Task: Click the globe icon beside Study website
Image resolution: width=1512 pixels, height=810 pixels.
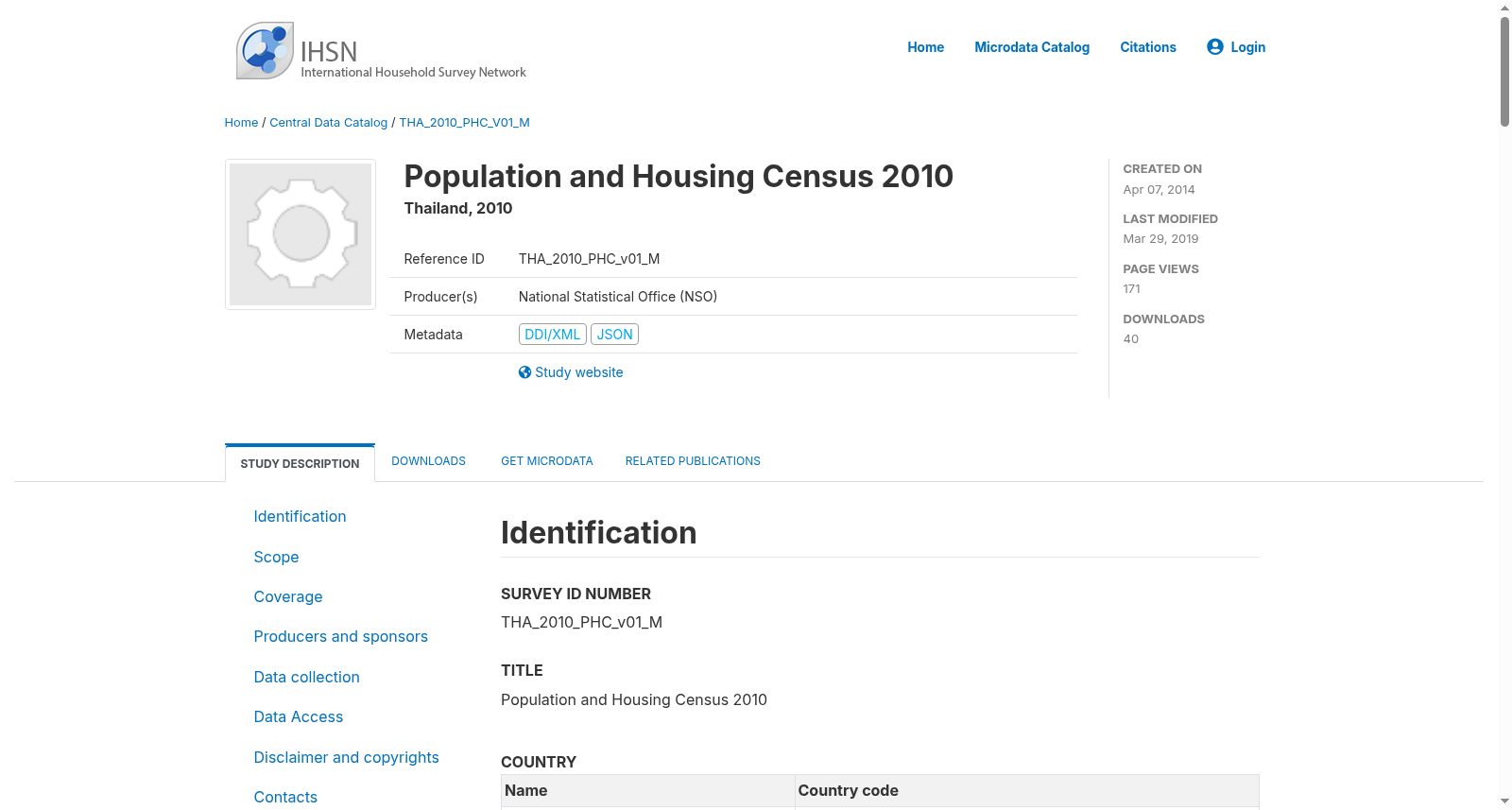Action: click(x=524, y=372)
